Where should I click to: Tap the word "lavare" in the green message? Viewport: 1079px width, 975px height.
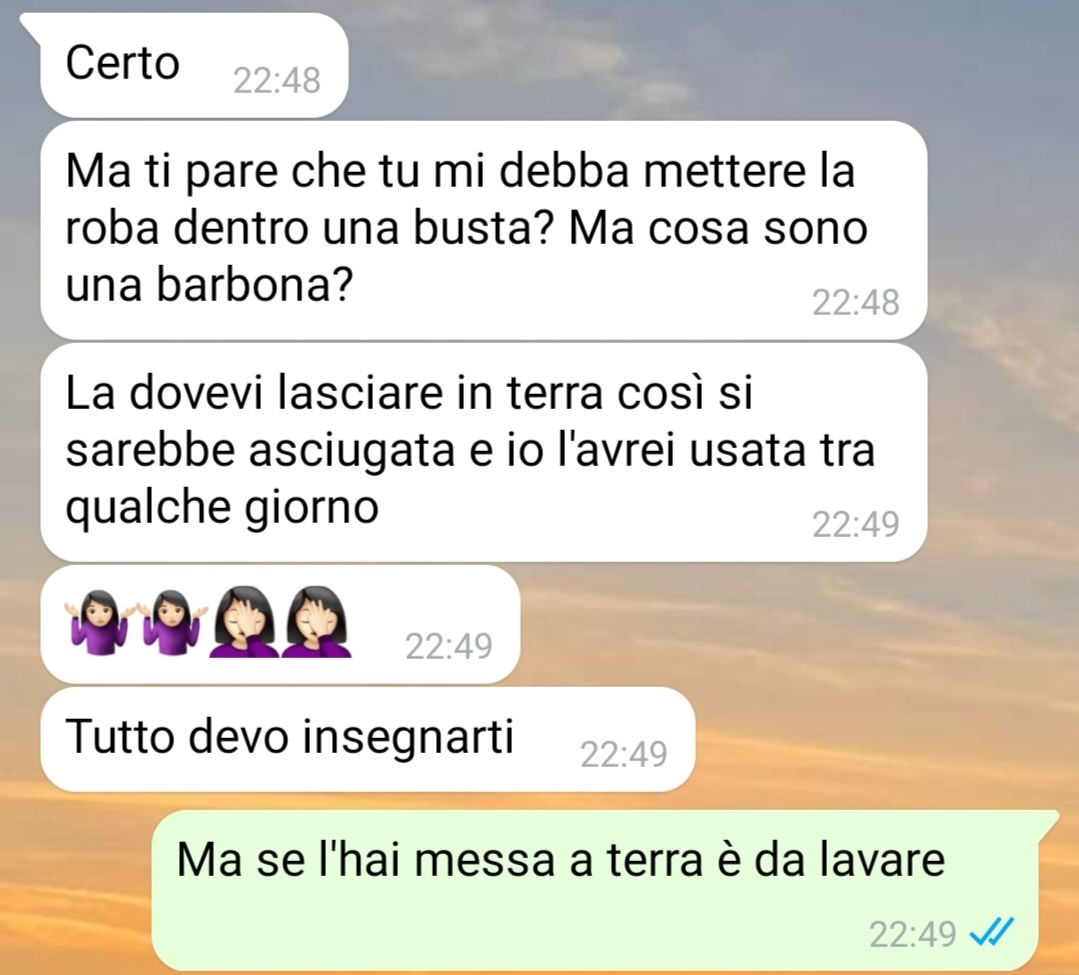click(883, 859)
